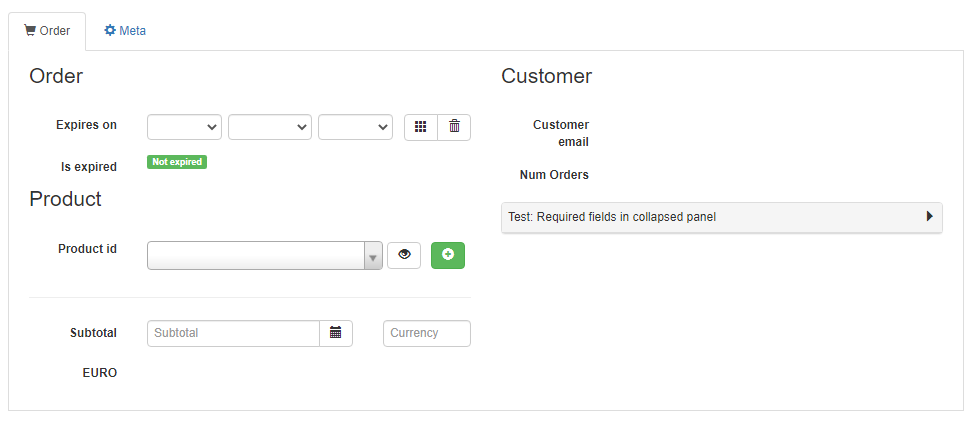Expand the collapsed panel using the triangle arrow
This screenshot has height=426, width=978.
click(x=929, y=216)
